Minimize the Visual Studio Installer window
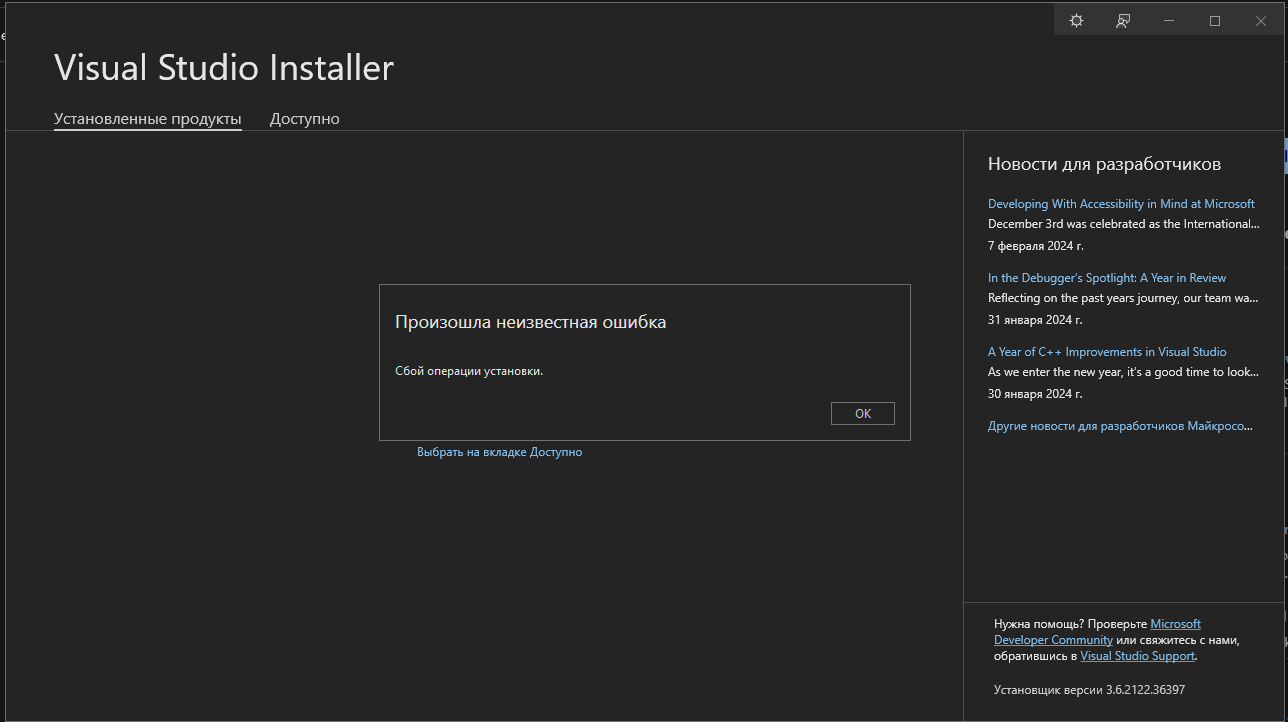The height and width of the screenshot is (722, 1288). tap(1169, 20)
